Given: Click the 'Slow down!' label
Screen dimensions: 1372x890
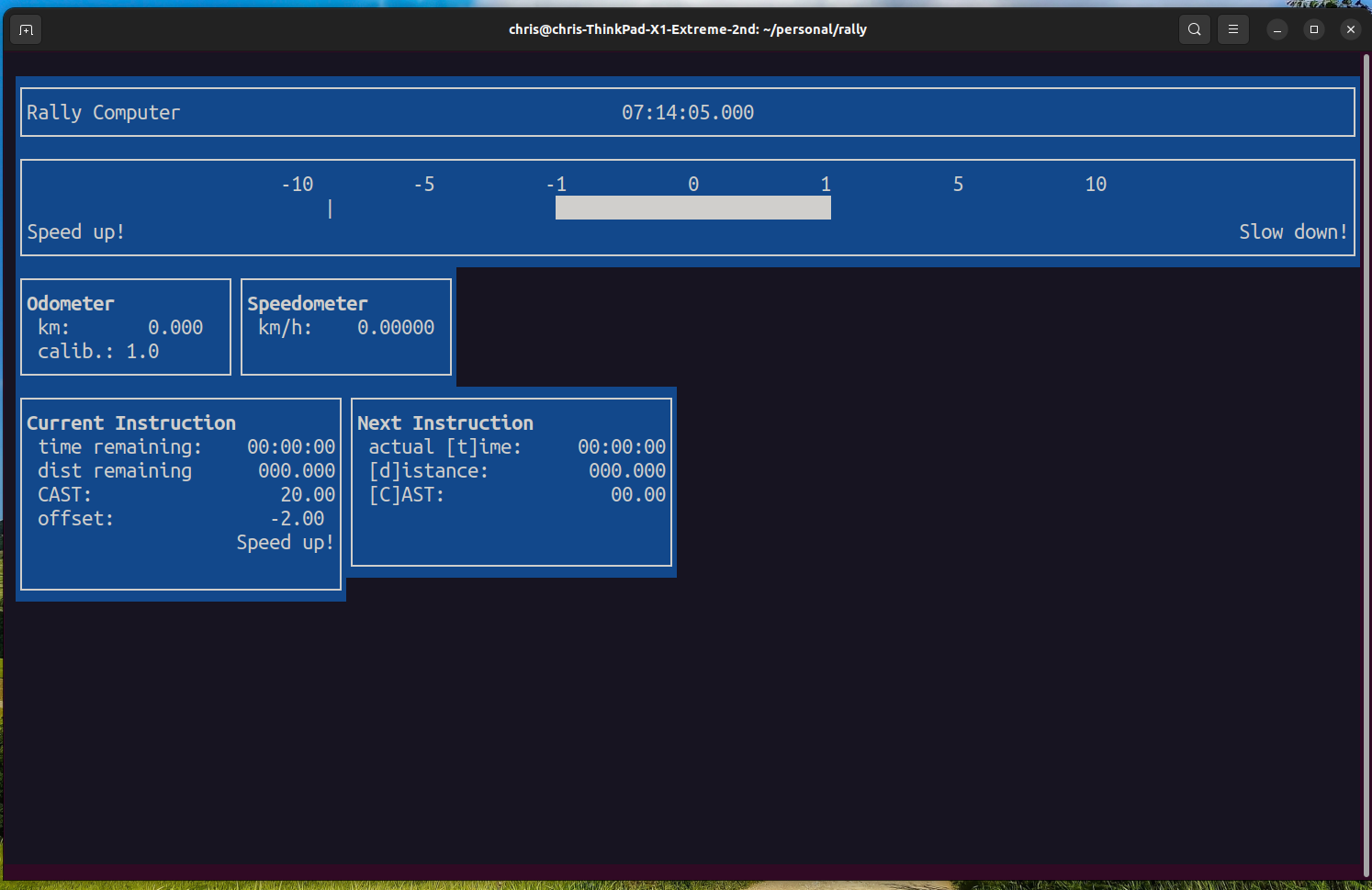Looking at the screenshot, I should click(1293, 231).
